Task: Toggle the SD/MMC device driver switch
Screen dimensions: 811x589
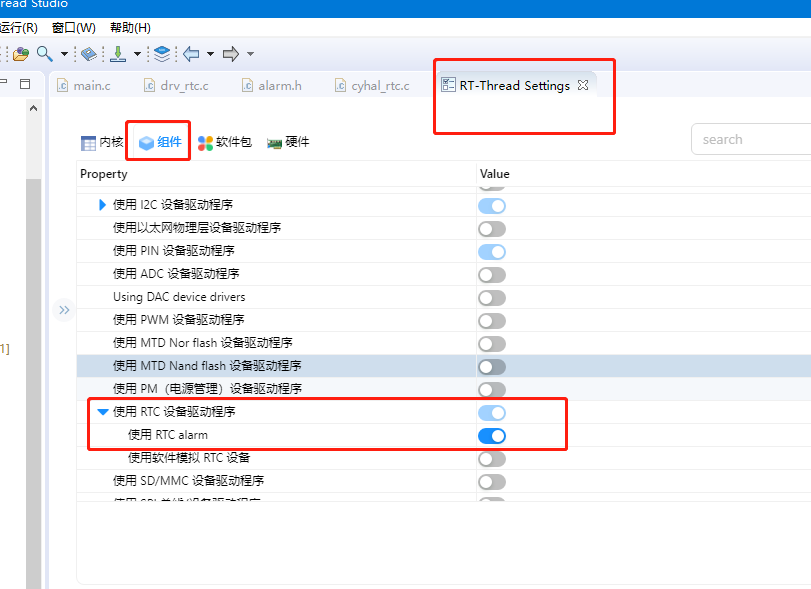Action: (x=492, y=482)
